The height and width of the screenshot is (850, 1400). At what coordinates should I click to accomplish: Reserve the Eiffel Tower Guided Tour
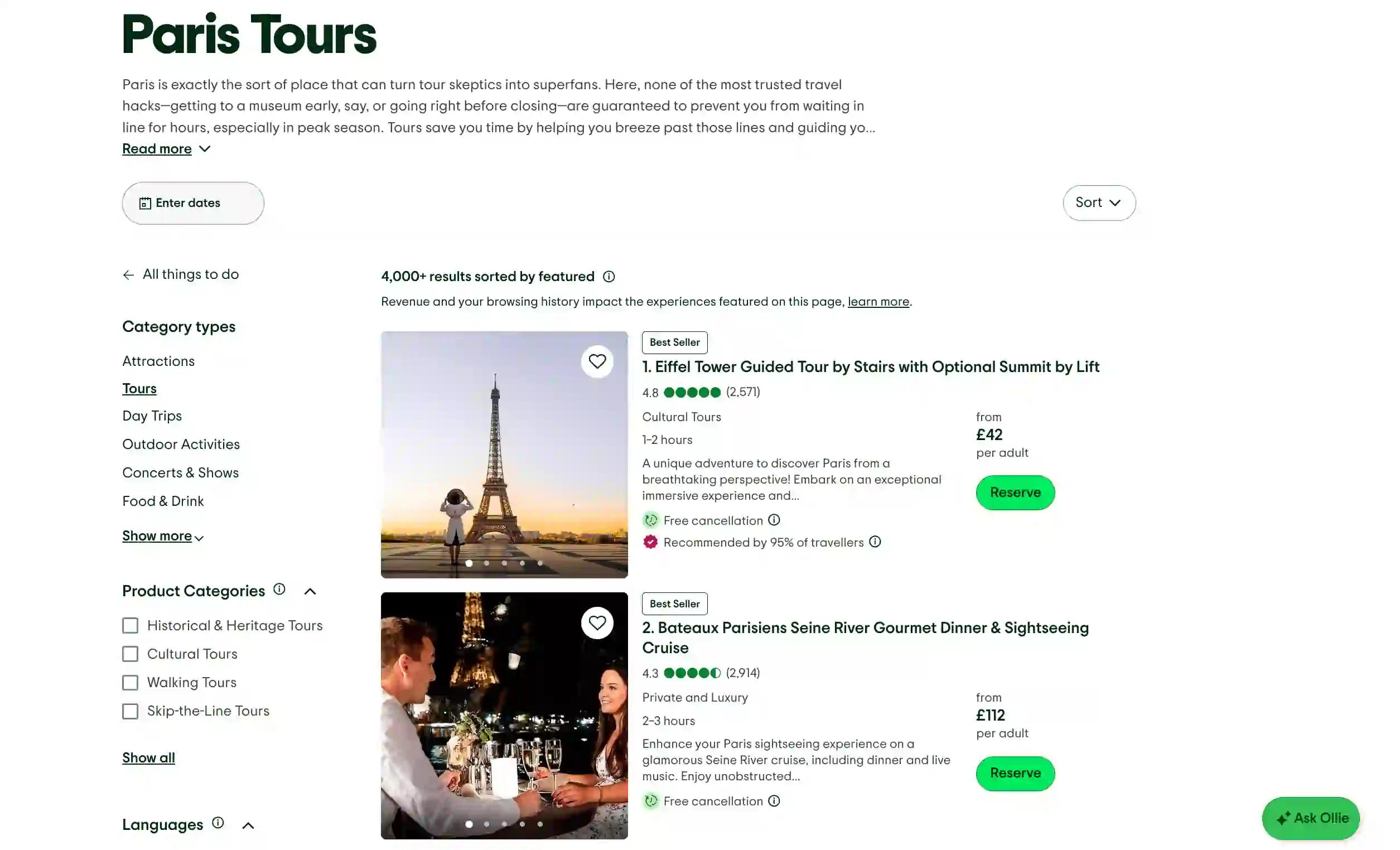(x=1015, y=492)
